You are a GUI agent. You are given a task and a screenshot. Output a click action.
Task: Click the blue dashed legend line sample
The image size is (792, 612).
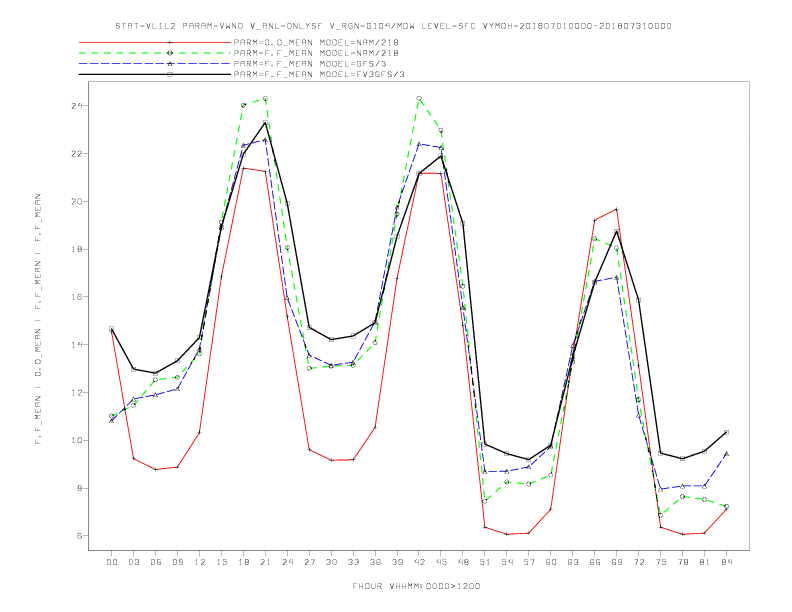(155, 64)
